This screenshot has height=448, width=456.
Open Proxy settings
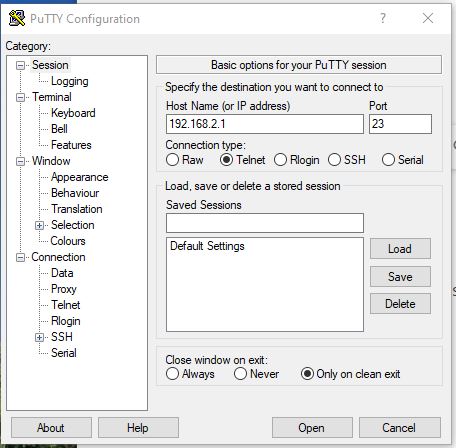[64, 289]
